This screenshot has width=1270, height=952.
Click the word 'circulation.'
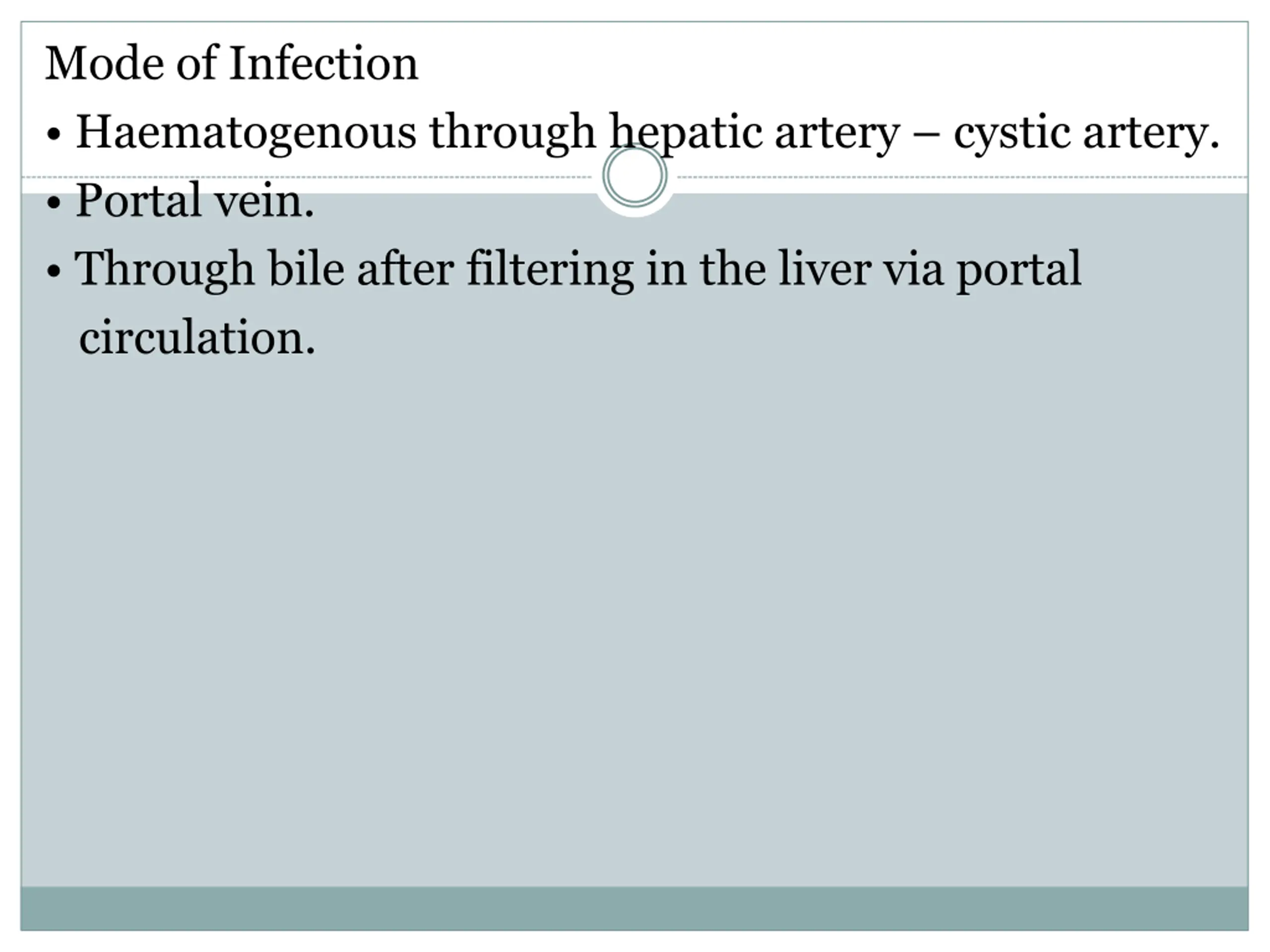tap(197, 338)
